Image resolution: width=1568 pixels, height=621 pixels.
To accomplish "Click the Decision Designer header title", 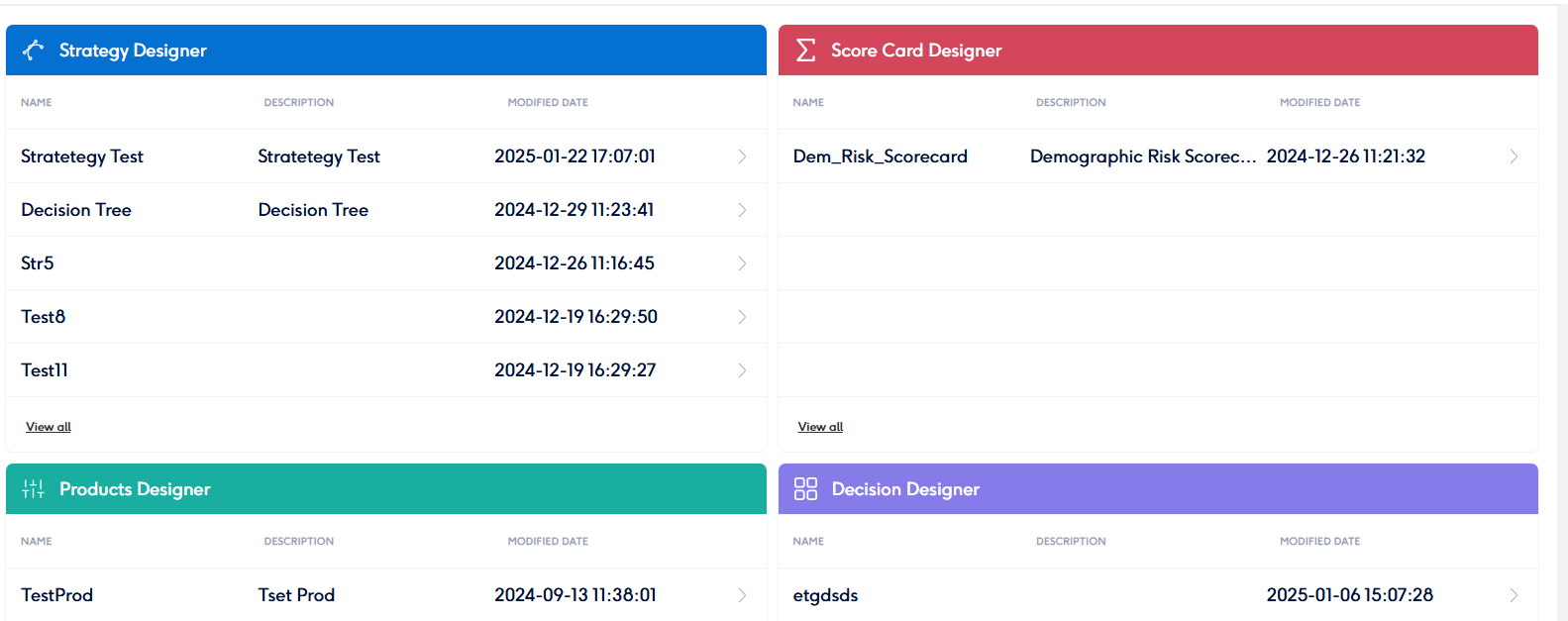I will tap(905, 489).
